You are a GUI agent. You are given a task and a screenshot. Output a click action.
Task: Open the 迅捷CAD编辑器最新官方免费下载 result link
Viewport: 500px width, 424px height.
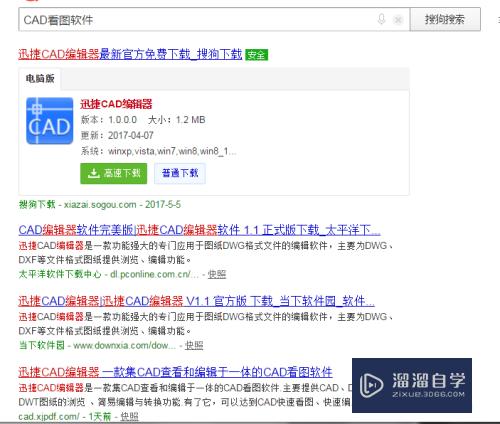130,54
